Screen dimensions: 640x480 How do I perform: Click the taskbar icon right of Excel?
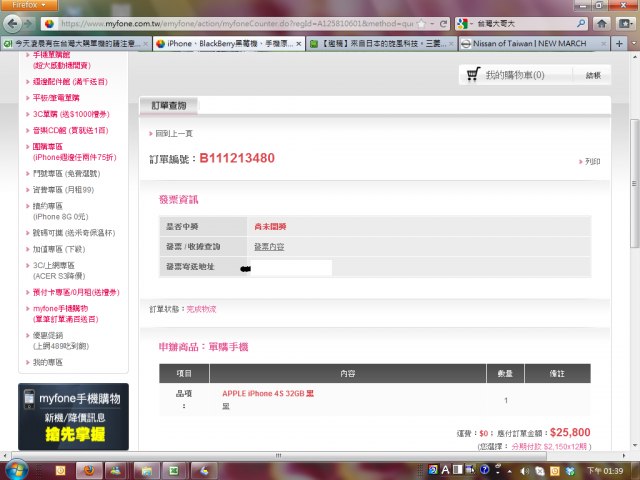point(204,471)
